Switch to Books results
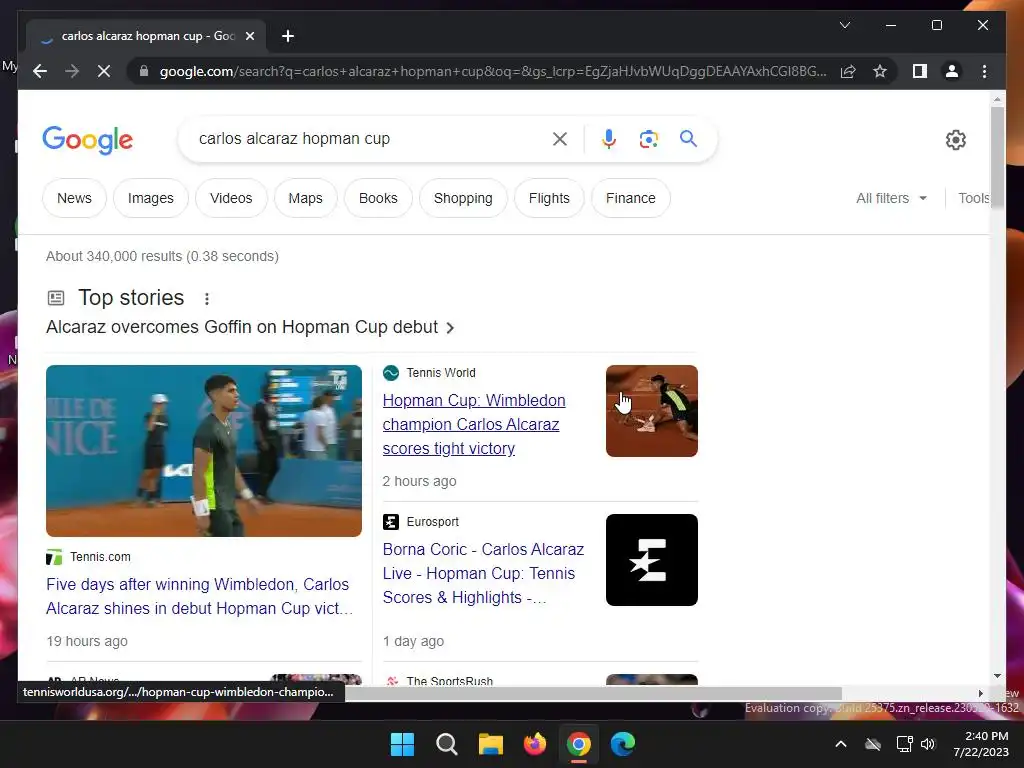 (x=378, y=198)
